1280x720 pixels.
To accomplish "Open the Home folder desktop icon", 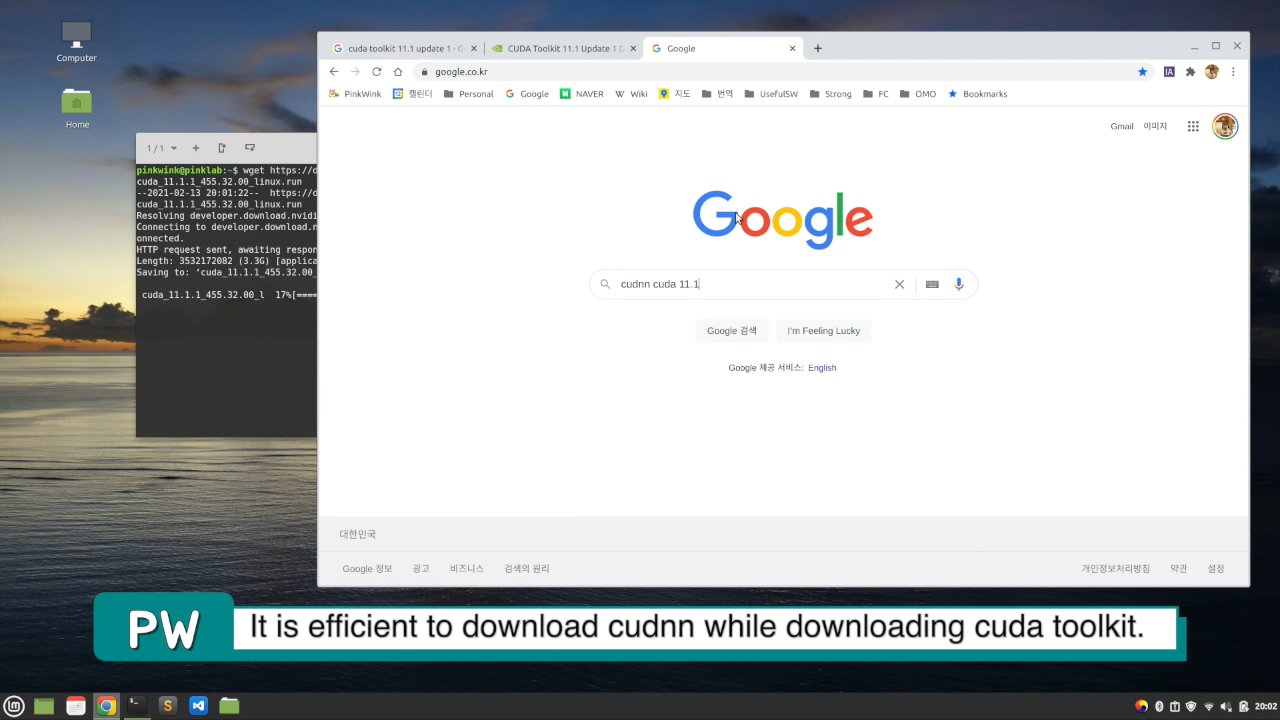I will pyautogui.click(x=77, y=108).
